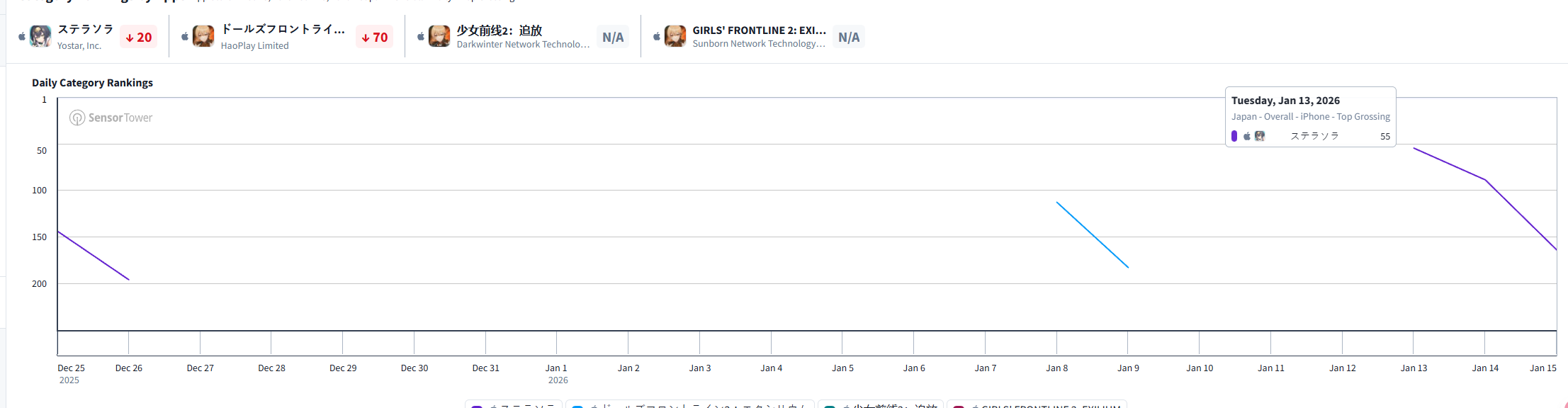
Task: Click the GIRLS' FRONTLINE 2: EXI... app icon
Action: click(675, 36)
